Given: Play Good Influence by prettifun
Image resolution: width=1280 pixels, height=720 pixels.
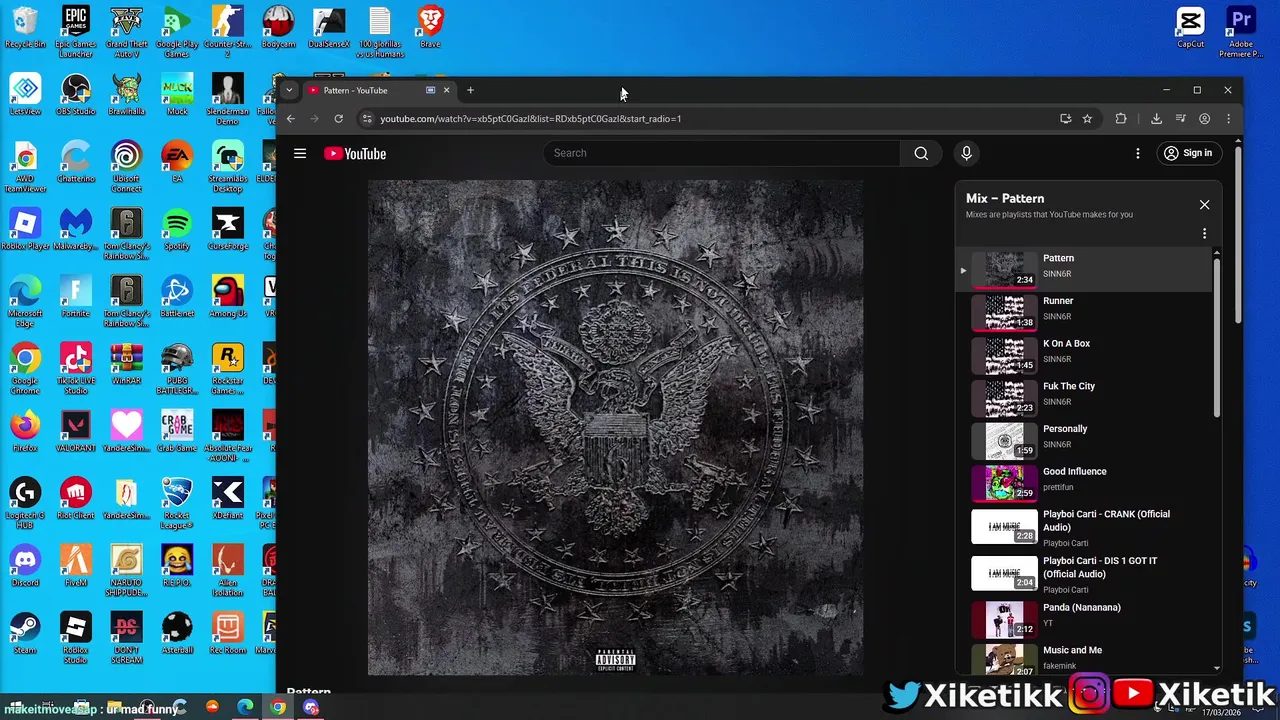Looking at the screenshot, I should coord(1085,482).
